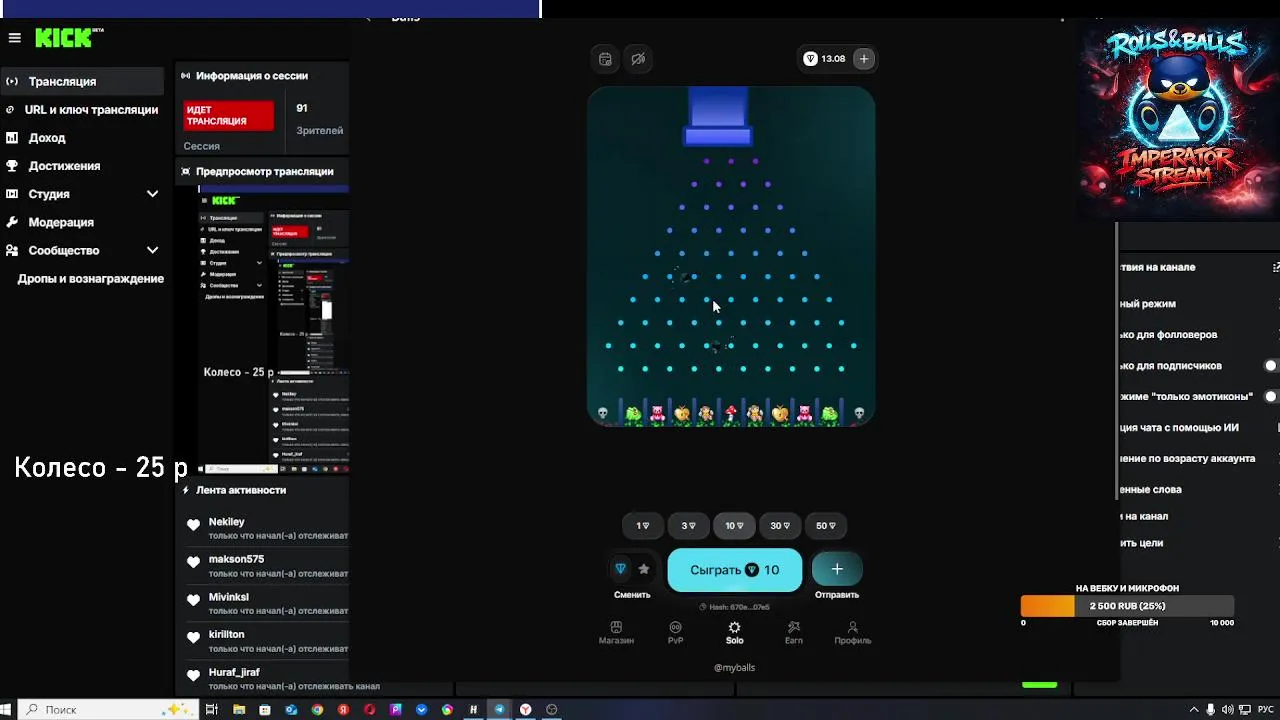This screenshot has width=1280, height=720.
Task: Switch currency to Stars
Action: (644, 569)
